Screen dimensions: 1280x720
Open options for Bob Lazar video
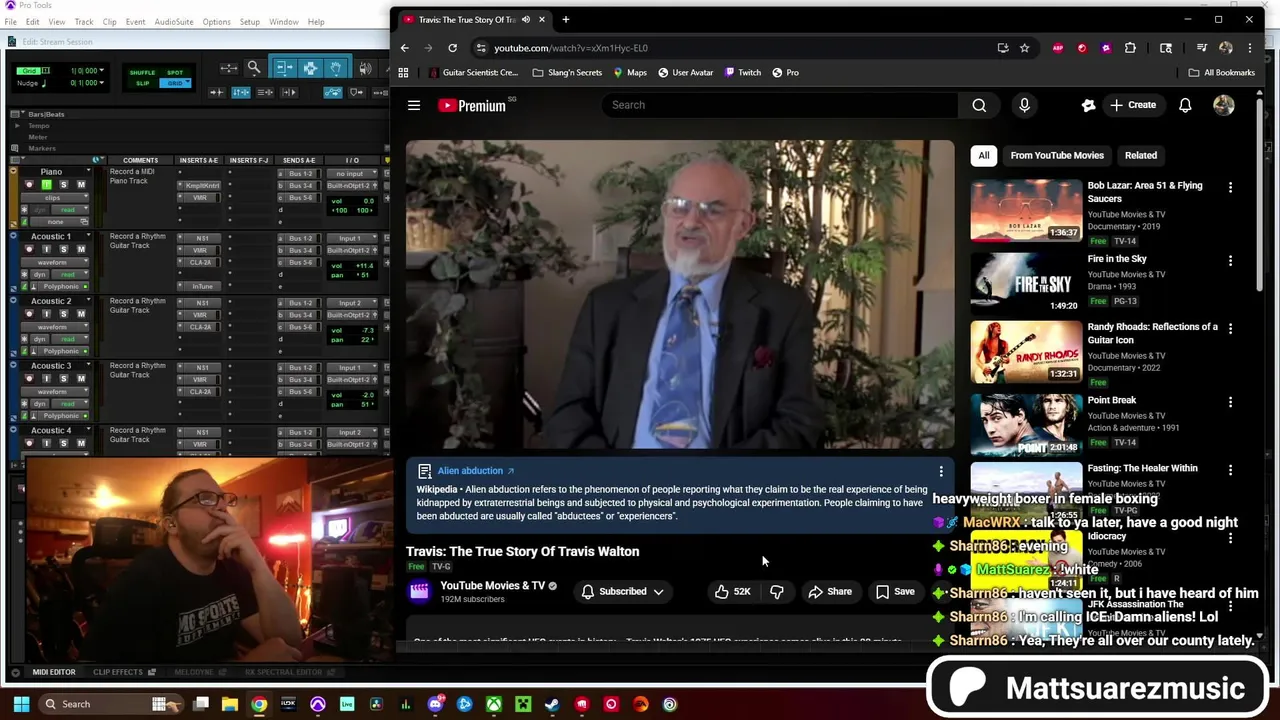click(x=1231, y=187)
